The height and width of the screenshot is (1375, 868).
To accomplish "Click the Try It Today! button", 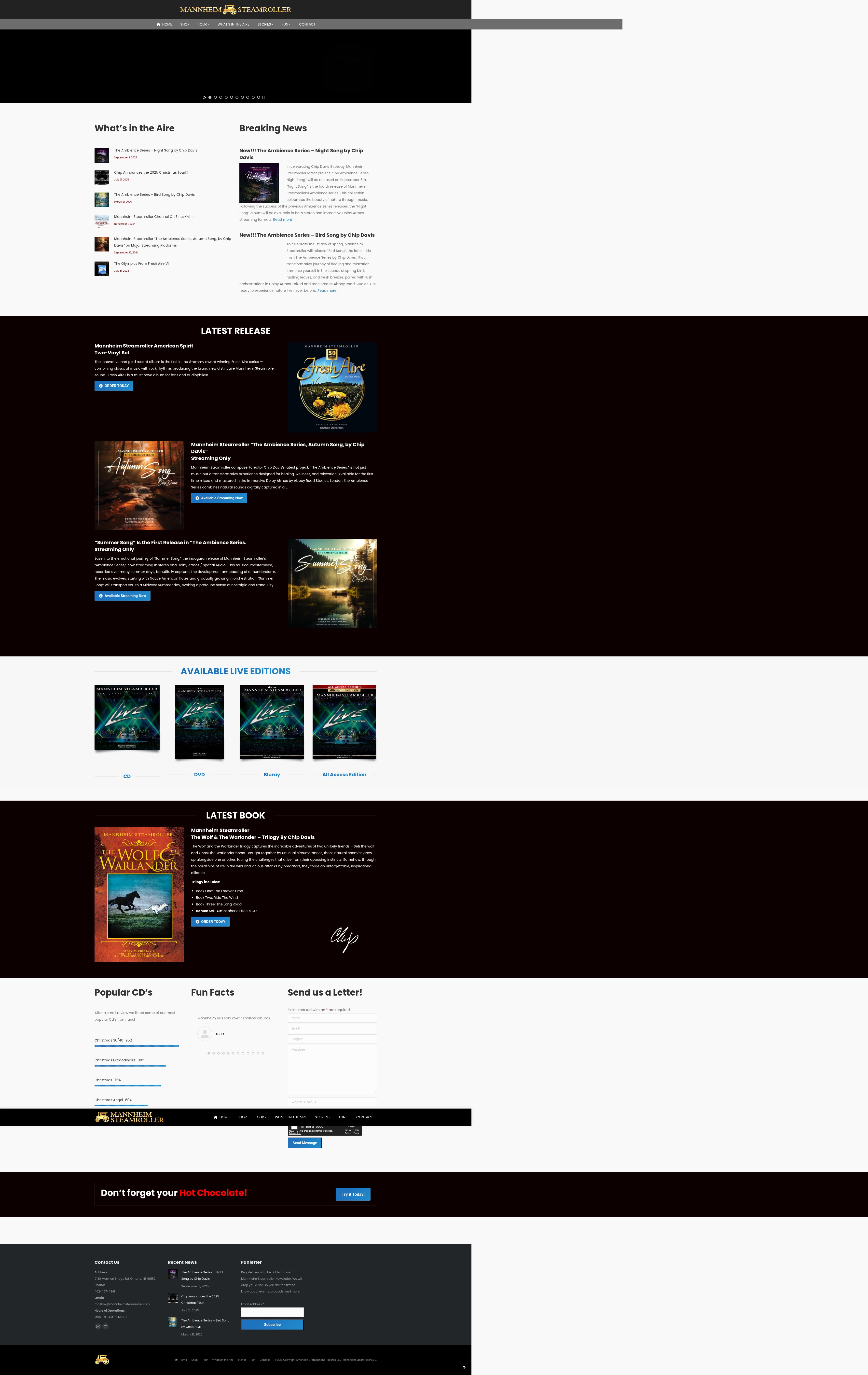I will click(x=353, y=1194).
